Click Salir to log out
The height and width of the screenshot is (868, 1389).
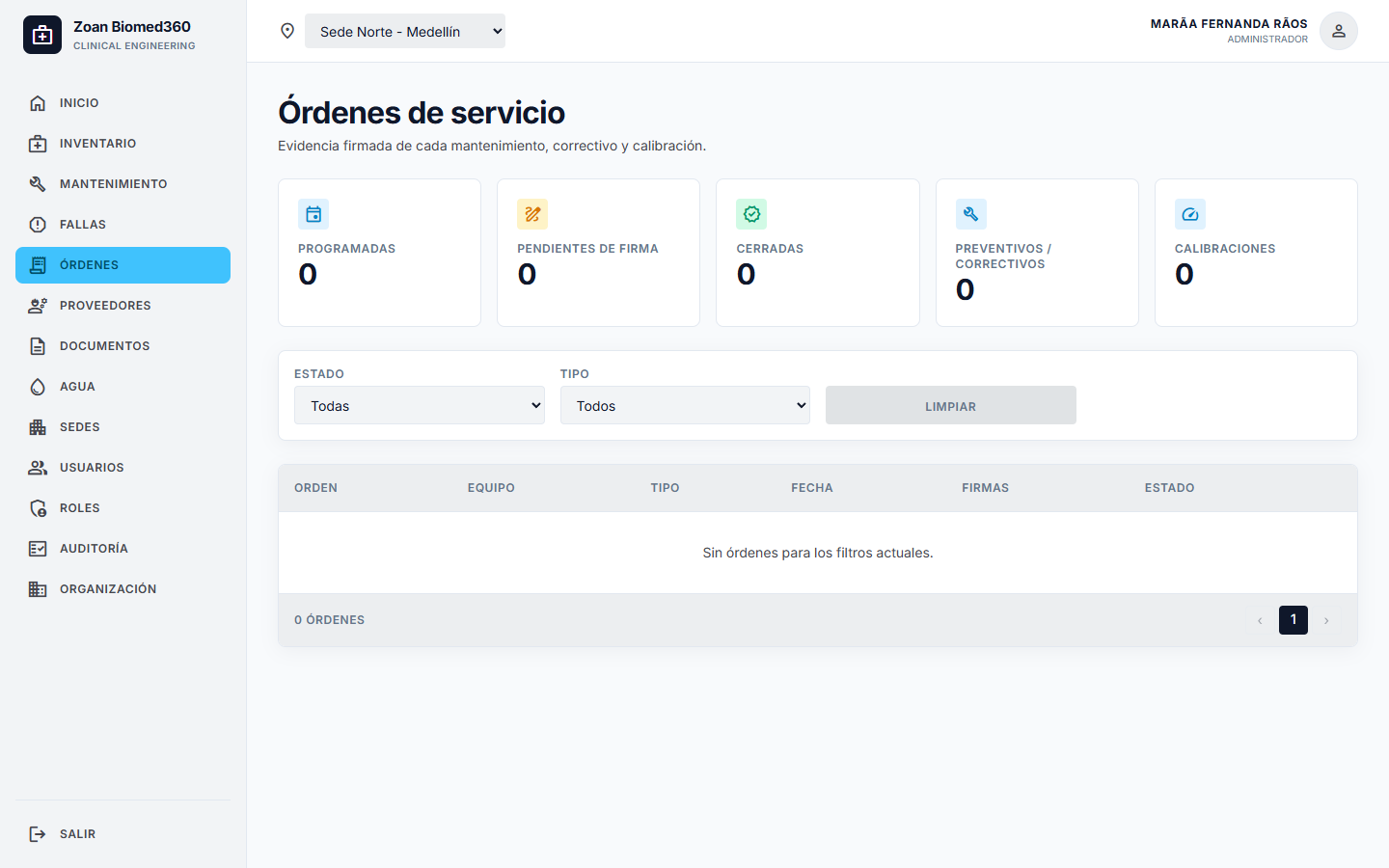tap(123, 834)
